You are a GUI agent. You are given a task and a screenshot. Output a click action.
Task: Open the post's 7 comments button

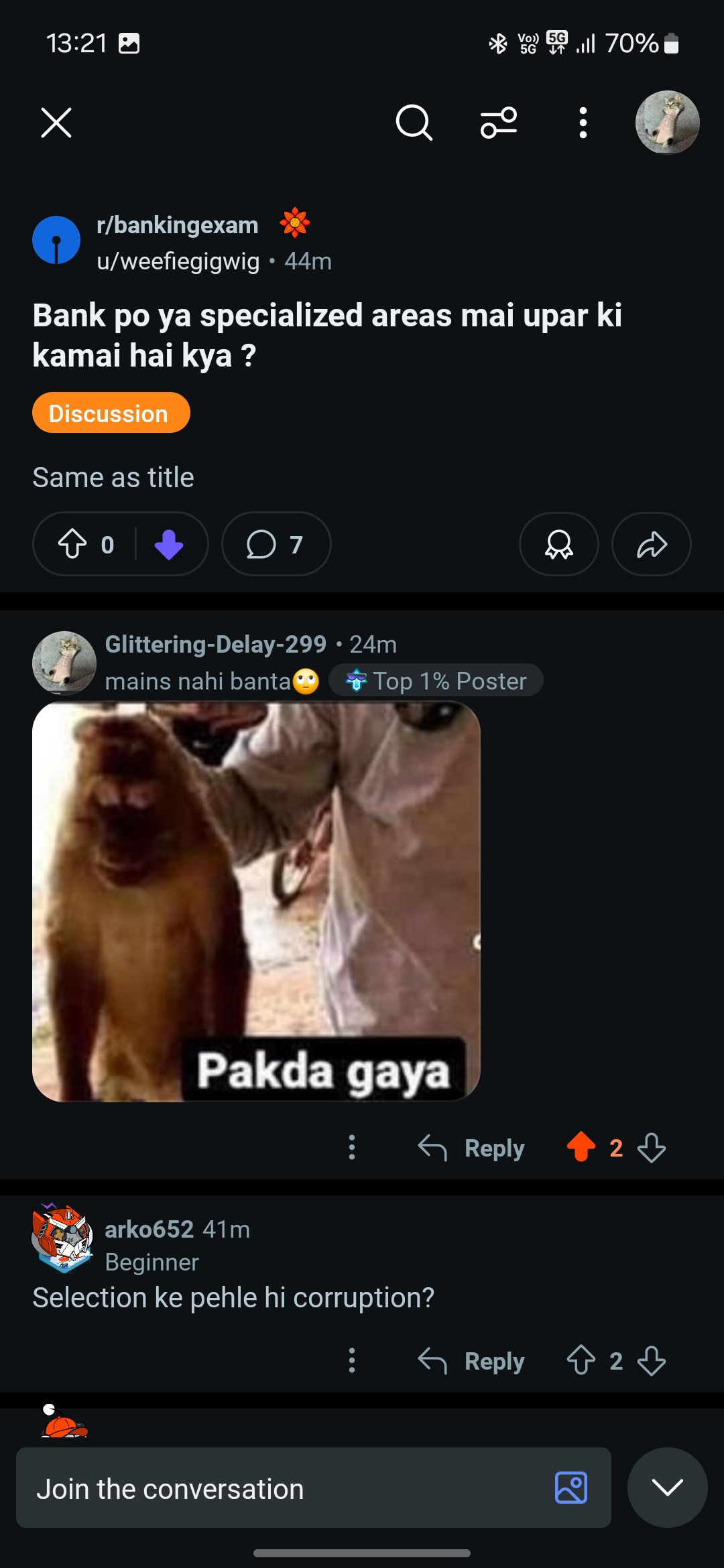(276, 544)
